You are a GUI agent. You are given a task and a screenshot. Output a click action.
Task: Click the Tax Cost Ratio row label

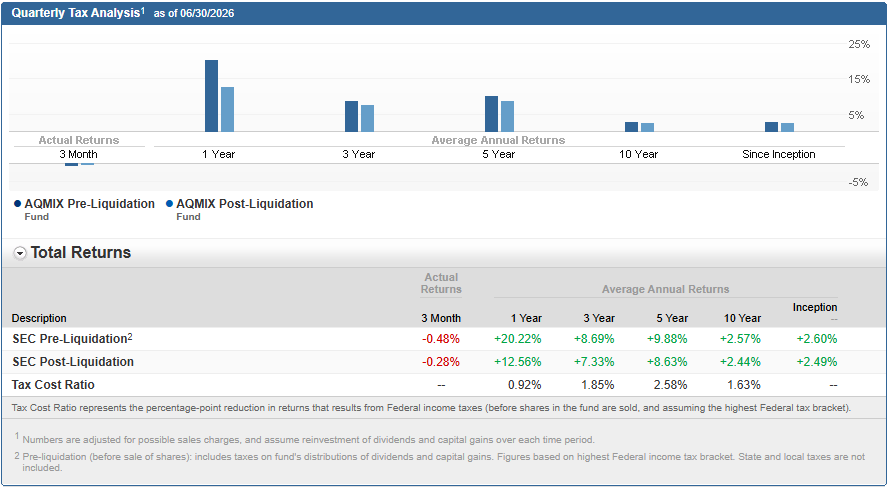pos(53,385)
